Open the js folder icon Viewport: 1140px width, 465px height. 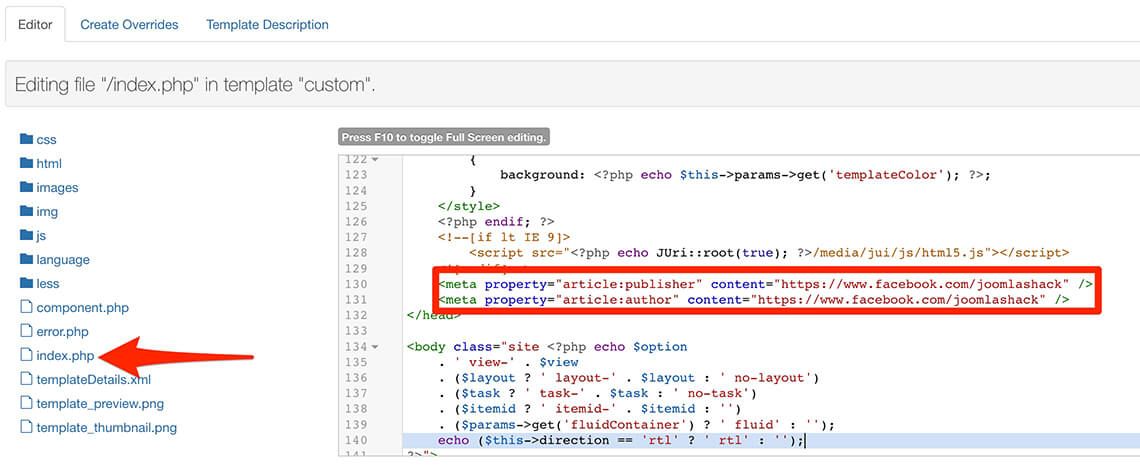click(x=27, y=235)
